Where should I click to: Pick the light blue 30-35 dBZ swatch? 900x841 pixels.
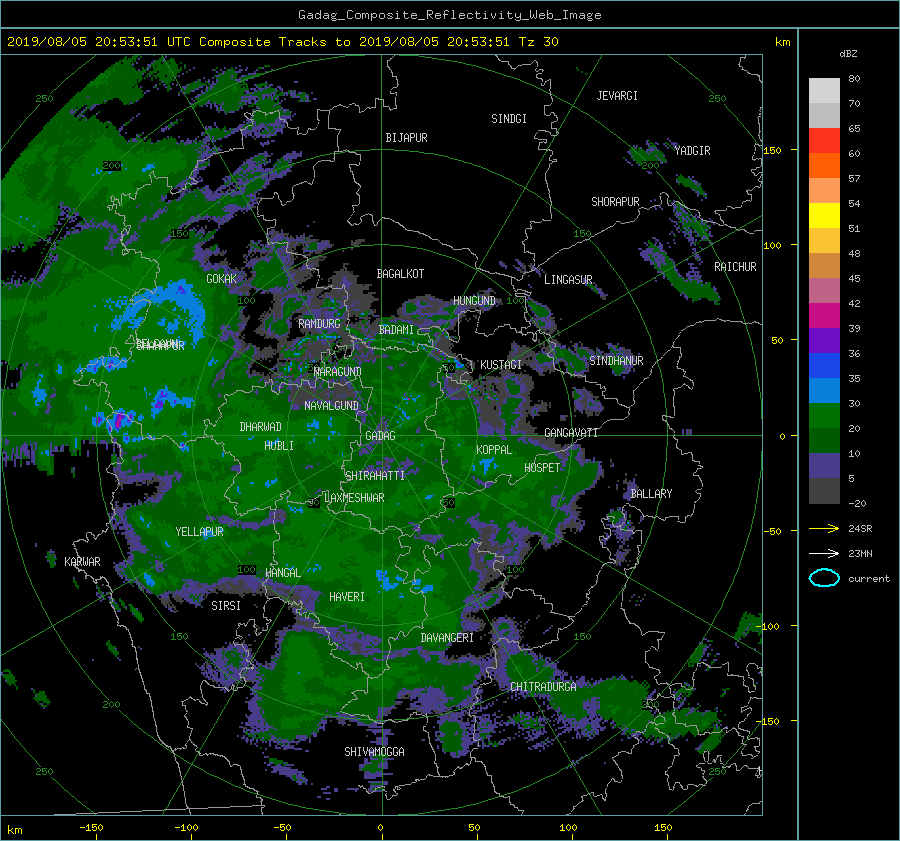tap(824, 391)
